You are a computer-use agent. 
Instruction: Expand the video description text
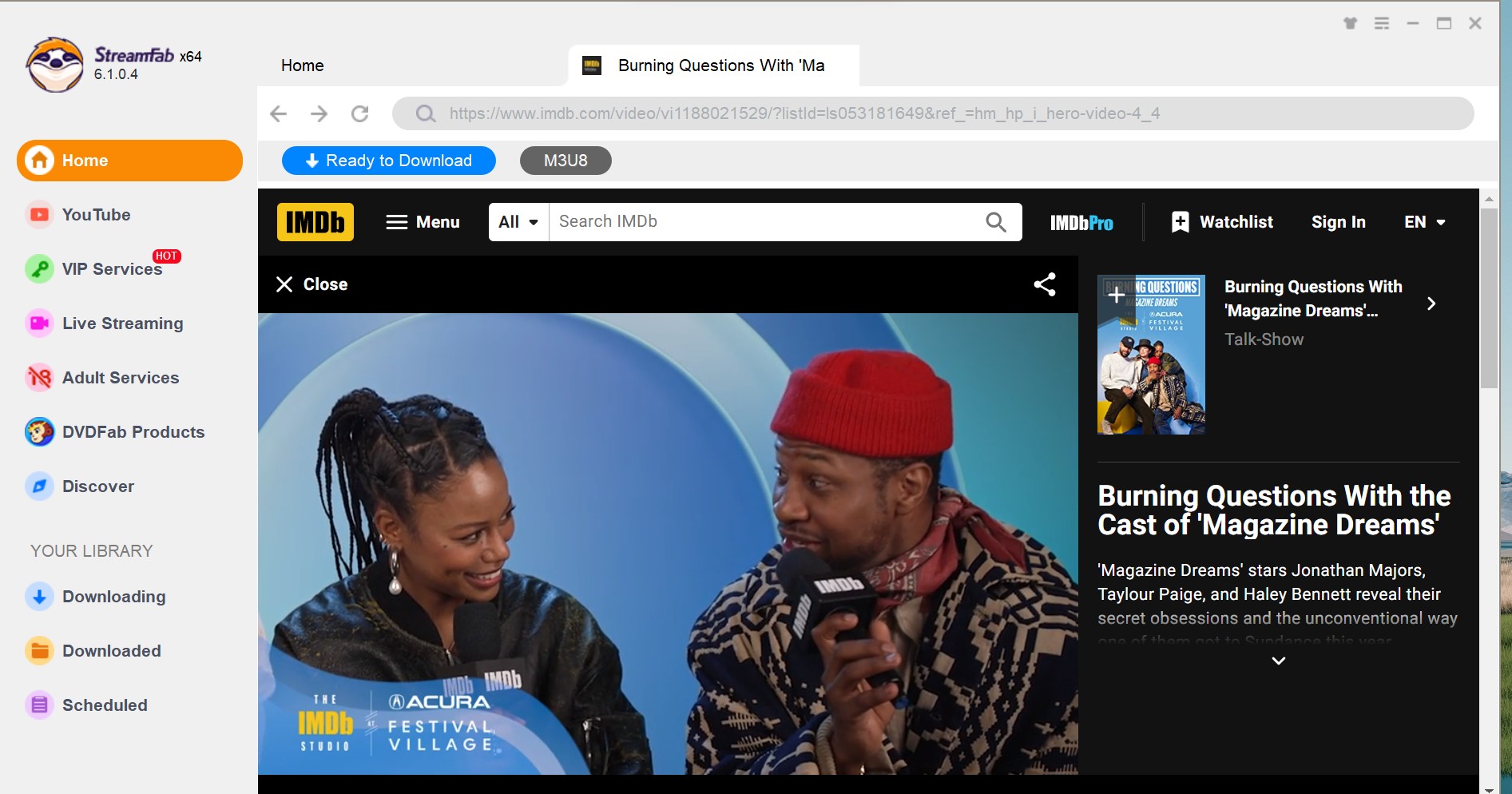click(x=1278, y=661)
